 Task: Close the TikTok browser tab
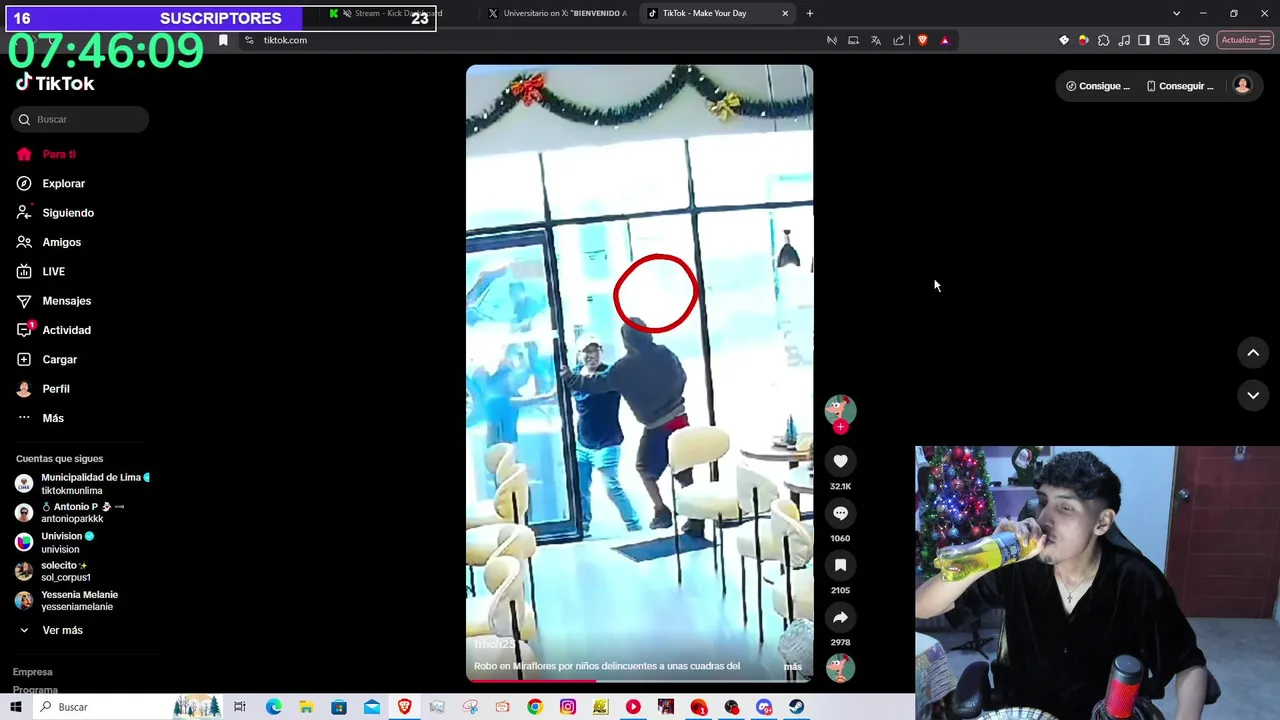pos(785,13)
